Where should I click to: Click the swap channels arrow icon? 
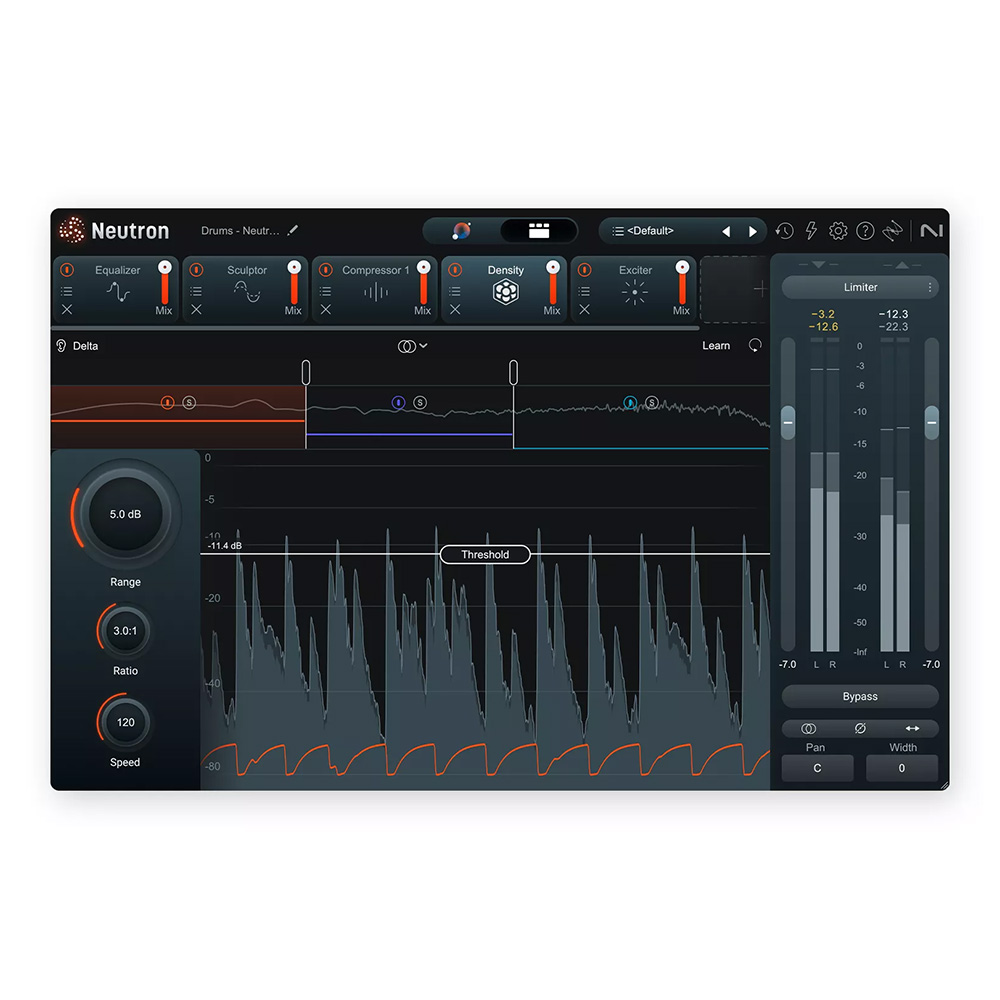(912, 729)
